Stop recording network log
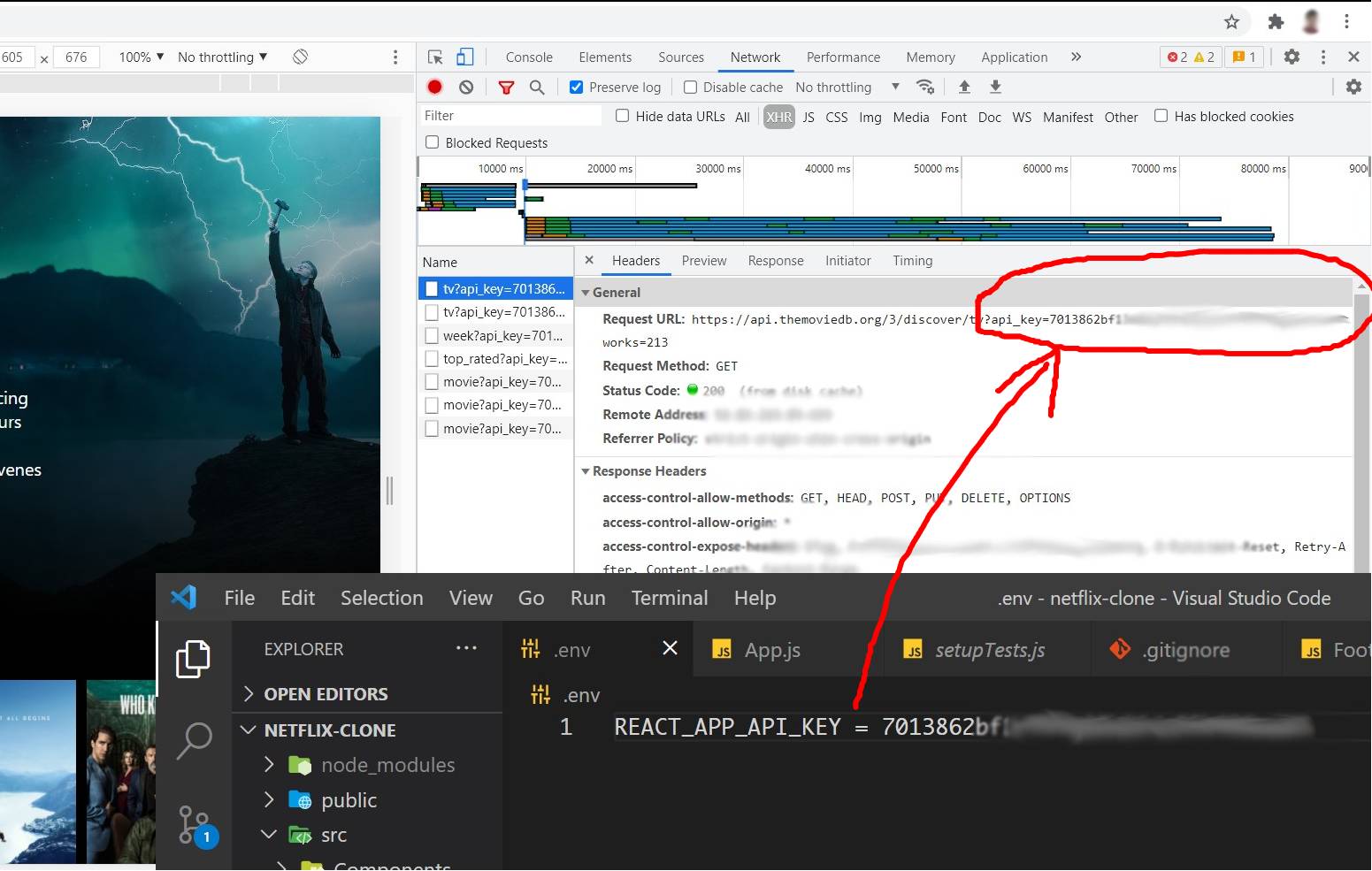The width and height of the screenshot is (1372, 871). point(434,87)
